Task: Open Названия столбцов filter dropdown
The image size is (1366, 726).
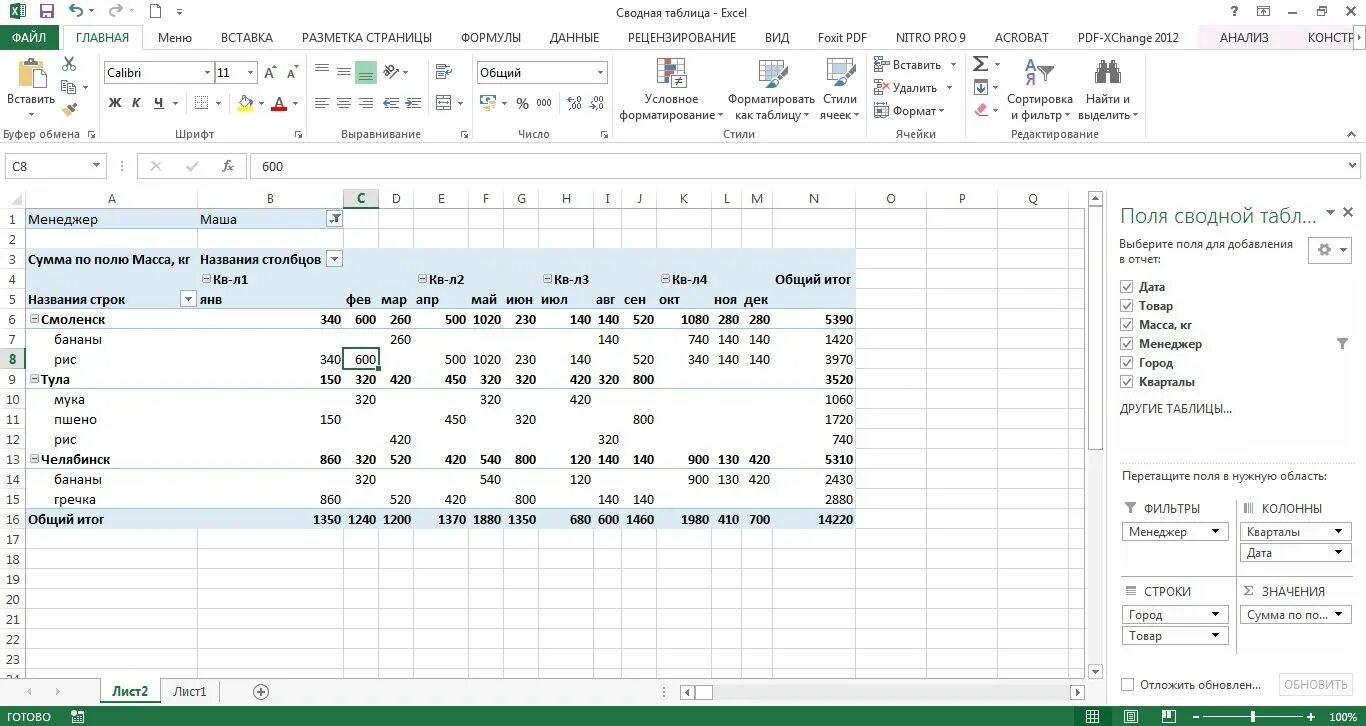Action: [334, 259]
